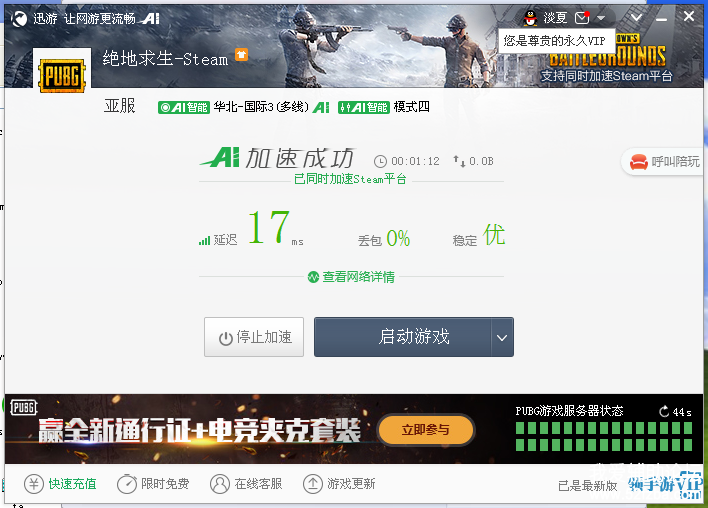This screenshot has width=708, height=508.
Task: Click the orange shirt icon beside 绝地求生-Steam
Action: coord(242,55)
